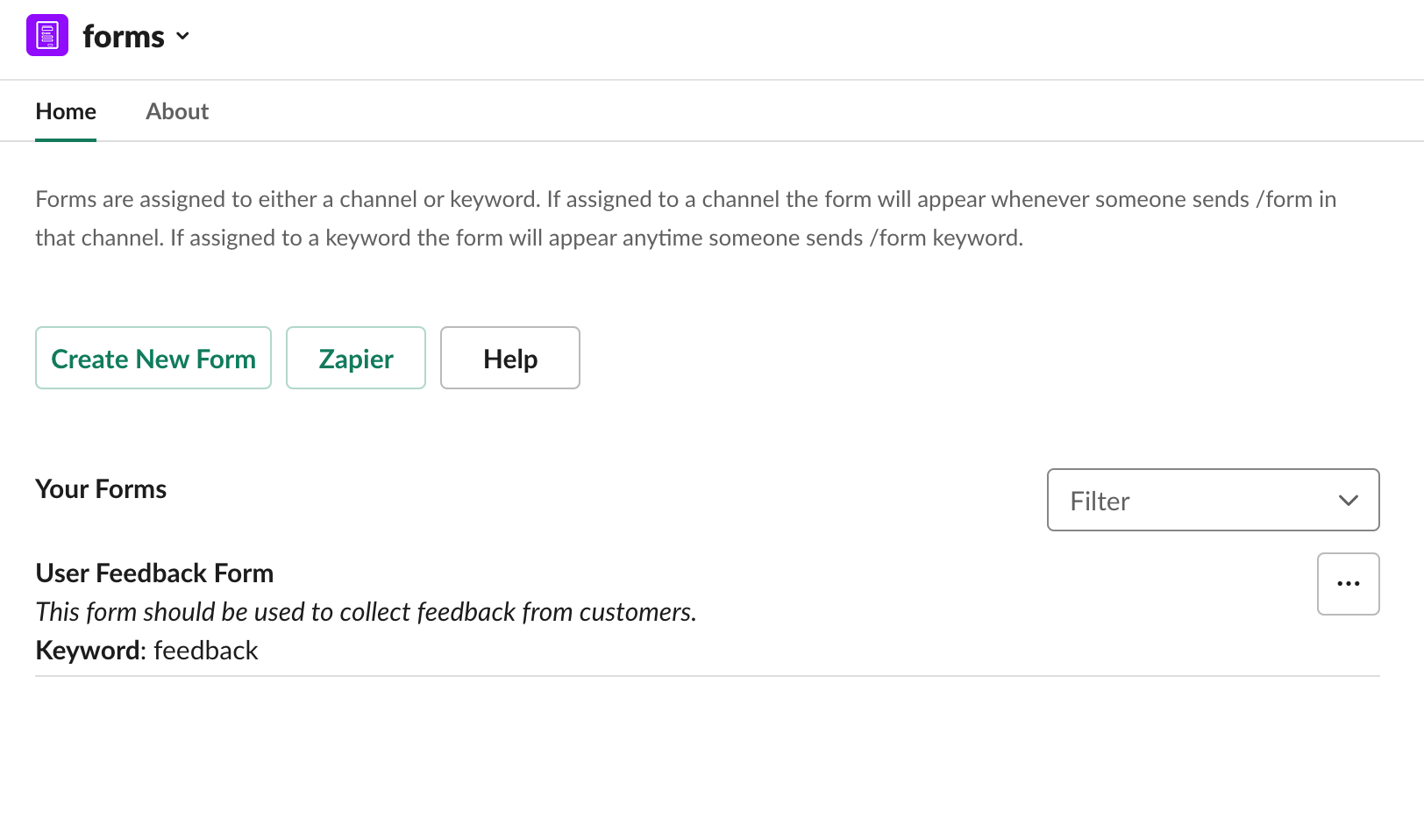Select the Home tab
Image resolution: width=1424 pixels, height=840 pixels.
(x=65, y=111)
